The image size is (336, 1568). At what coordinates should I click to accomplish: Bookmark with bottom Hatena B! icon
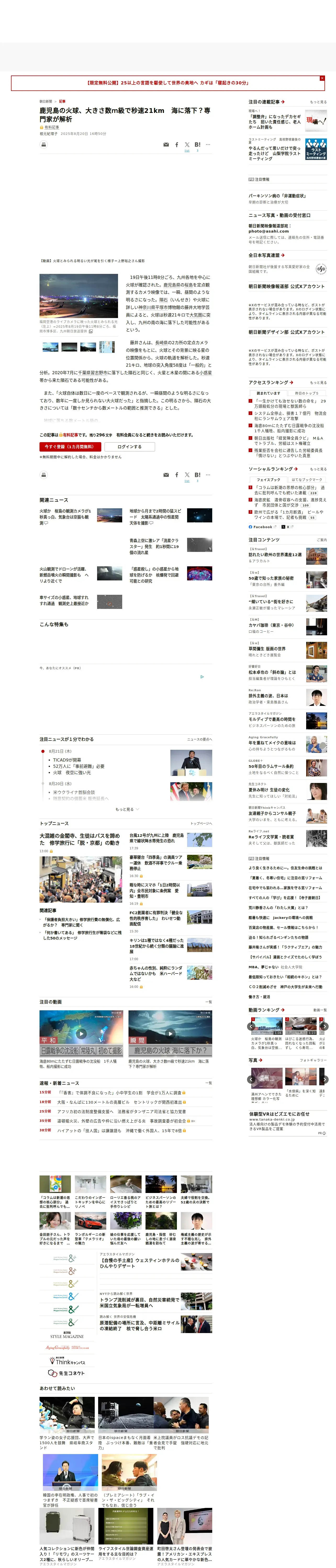pos(198,475)
